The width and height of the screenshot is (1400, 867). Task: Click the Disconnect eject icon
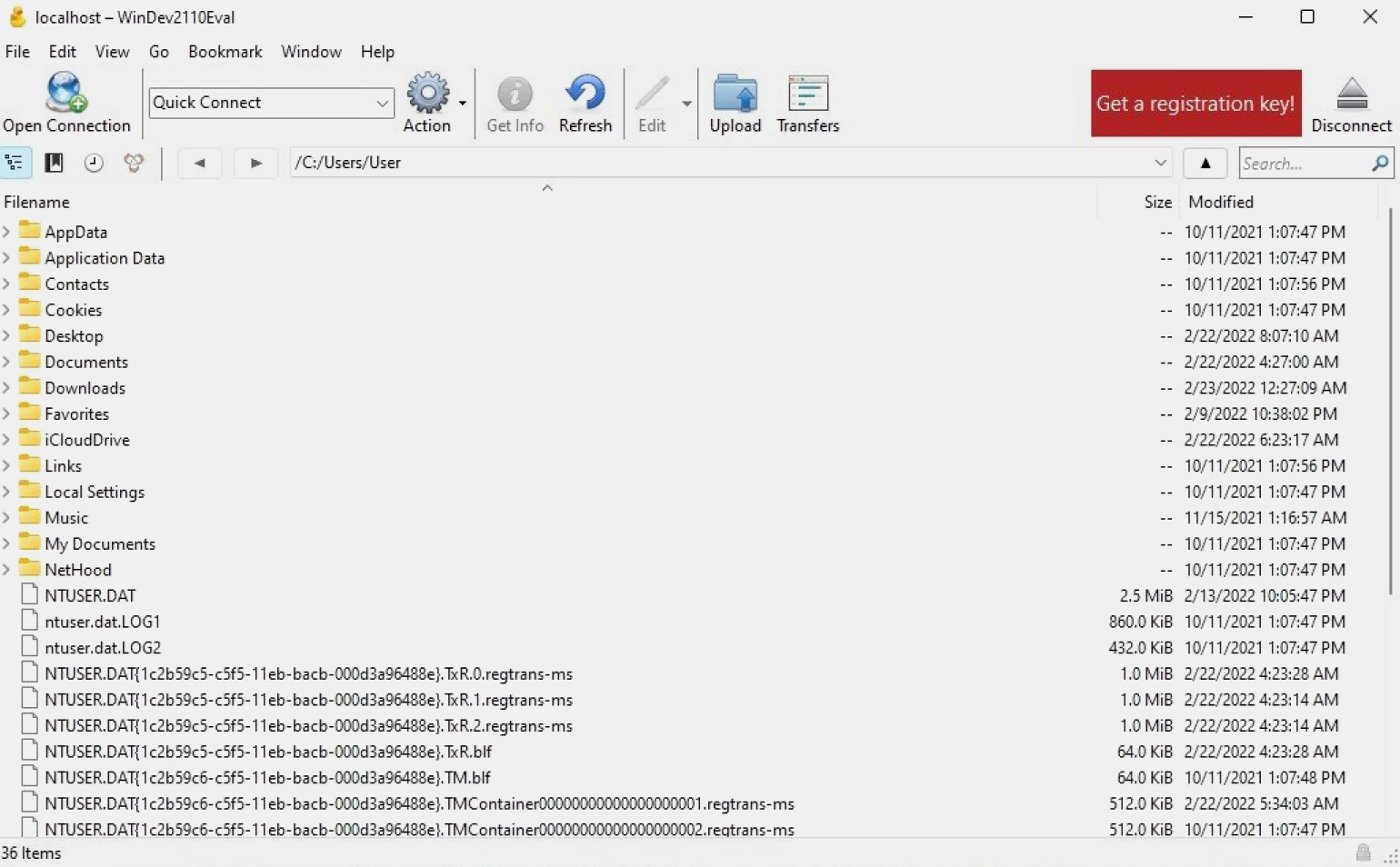point(1351,94)
